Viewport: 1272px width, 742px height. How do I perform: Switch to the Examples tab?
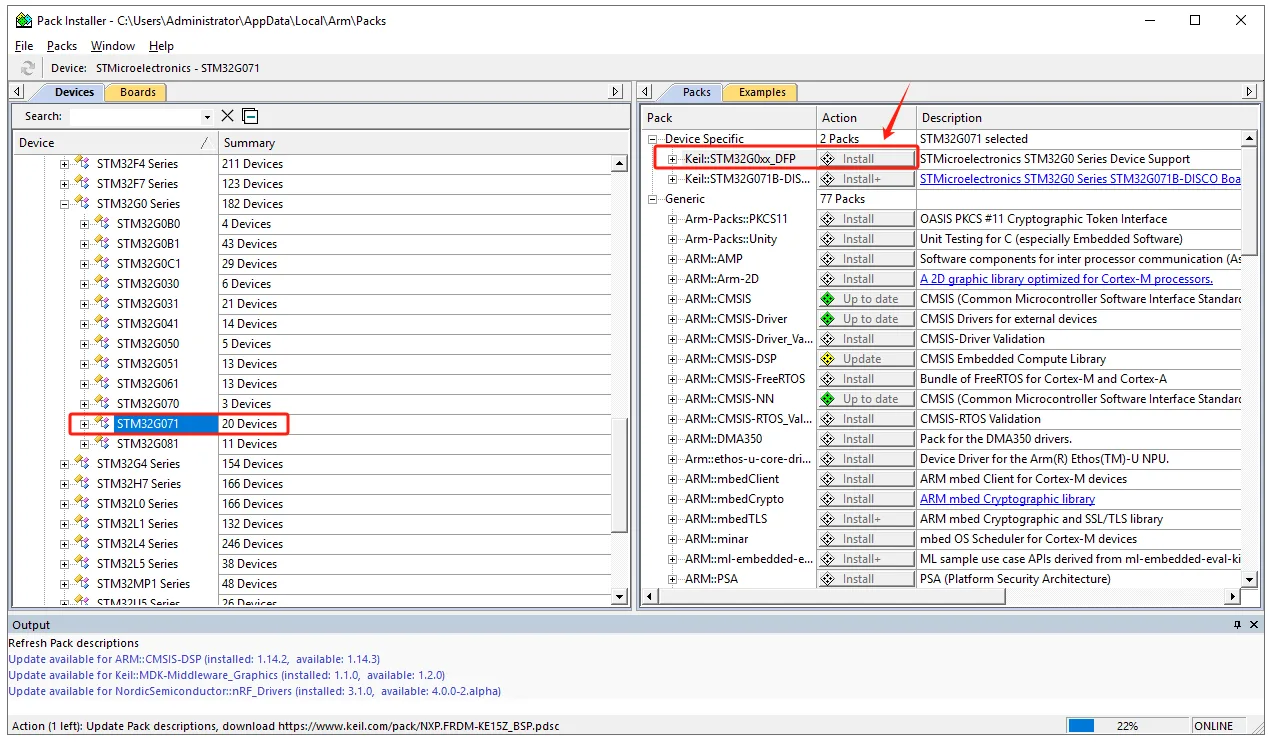point(762,92)
